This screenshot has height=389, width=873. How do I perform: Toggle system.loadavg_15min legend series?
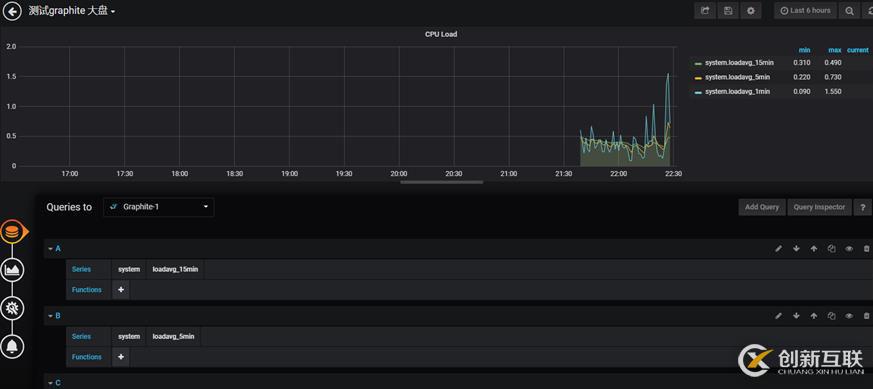739,63
